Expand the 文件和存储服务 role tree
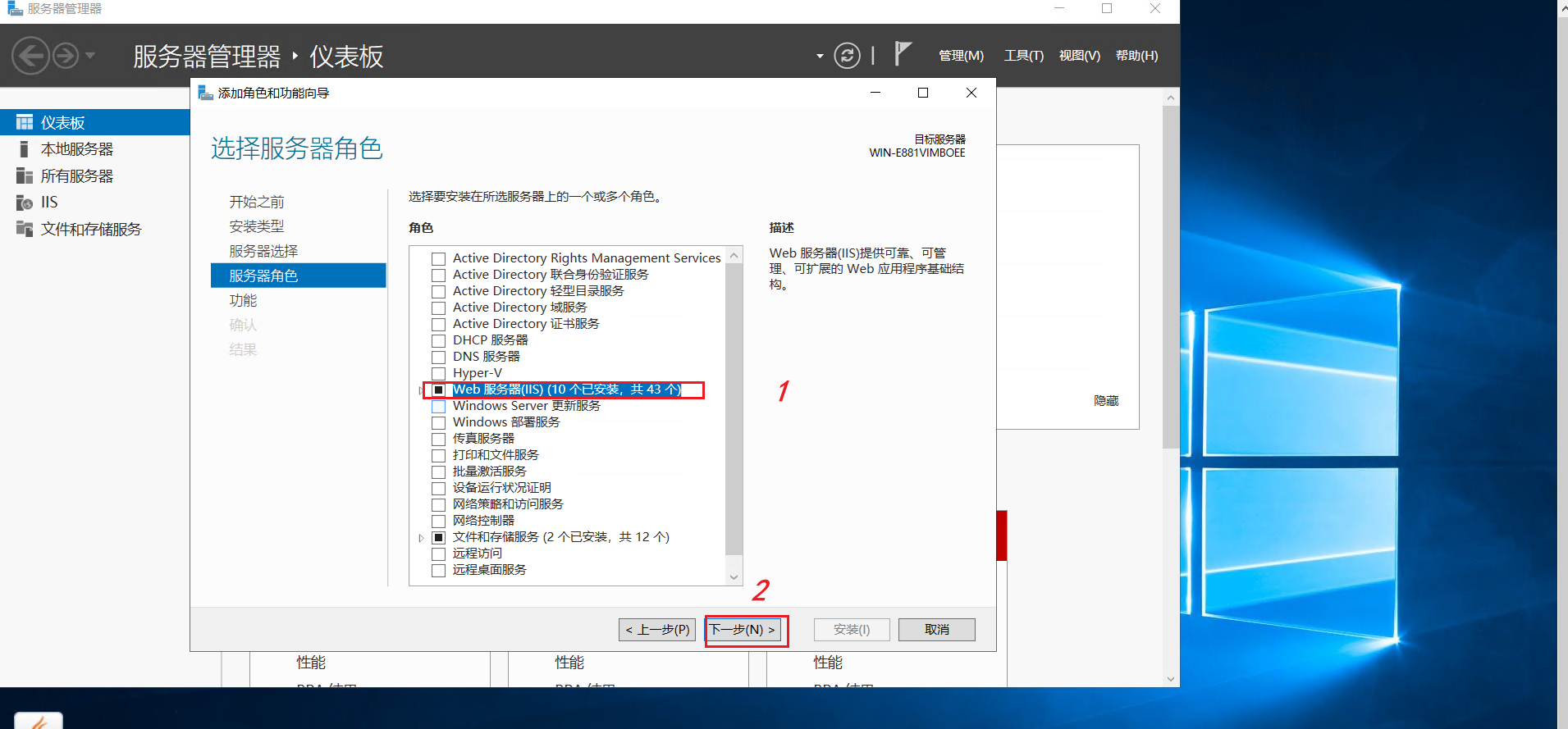1568x729 pixels. tap(422, 538)
